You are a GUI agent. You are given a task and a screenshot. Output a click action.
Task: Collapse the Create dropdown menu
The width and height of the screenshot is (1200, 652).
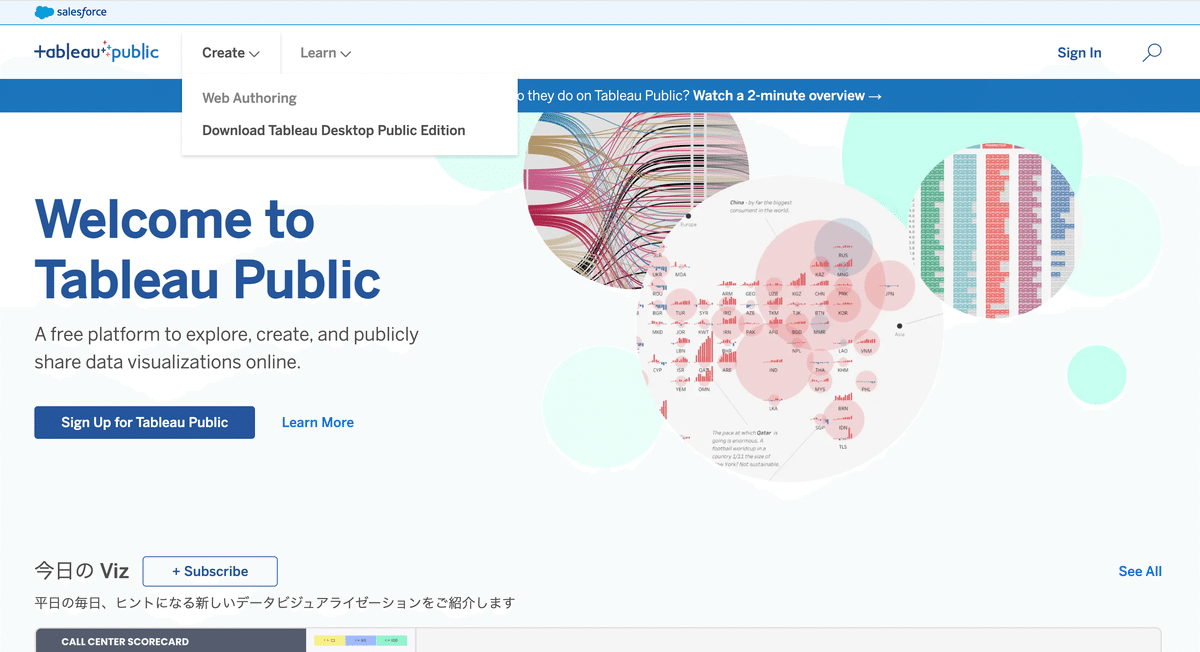231,53
